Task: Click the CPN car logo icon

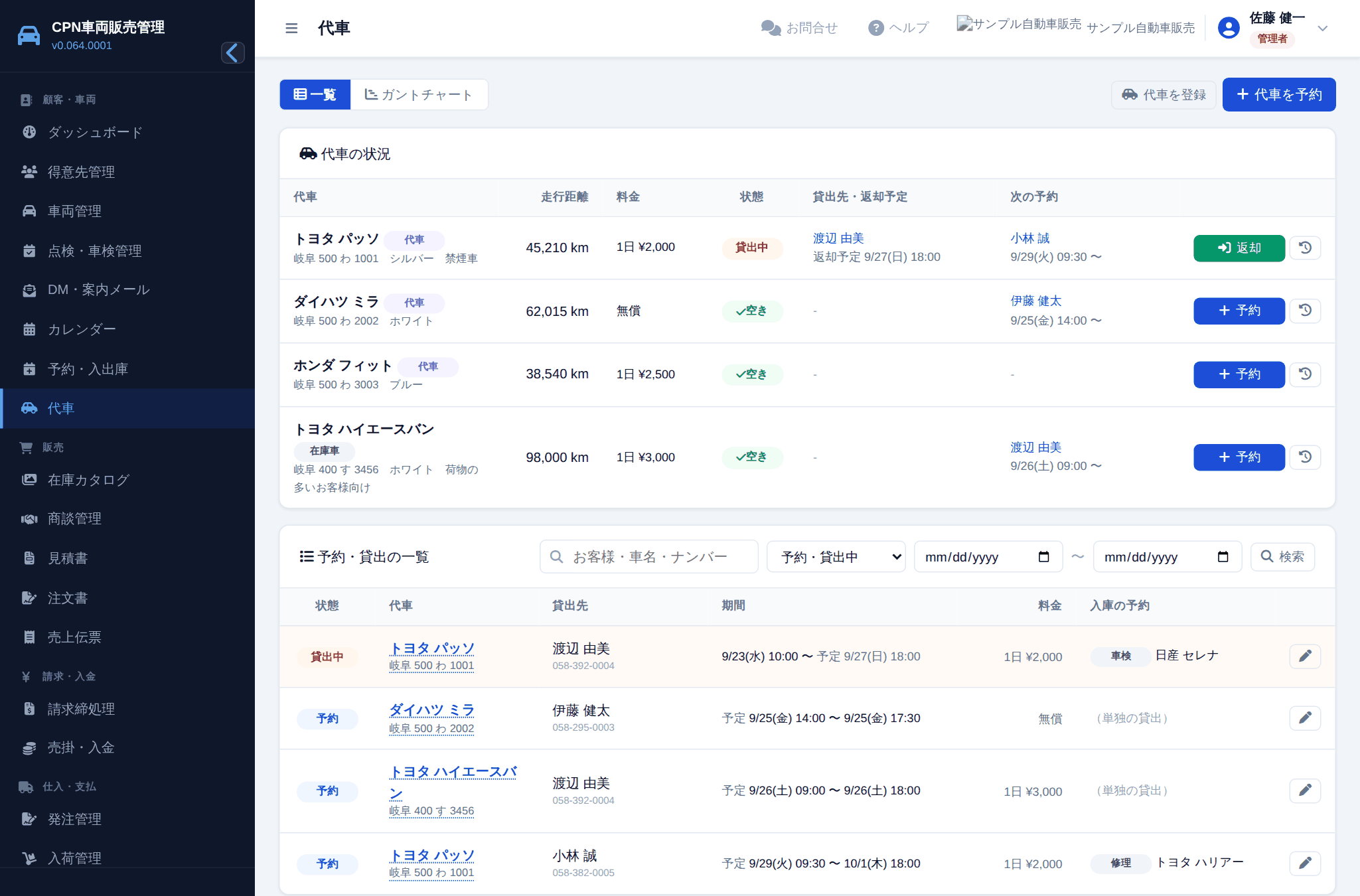Action: click(x=29, y=35)
